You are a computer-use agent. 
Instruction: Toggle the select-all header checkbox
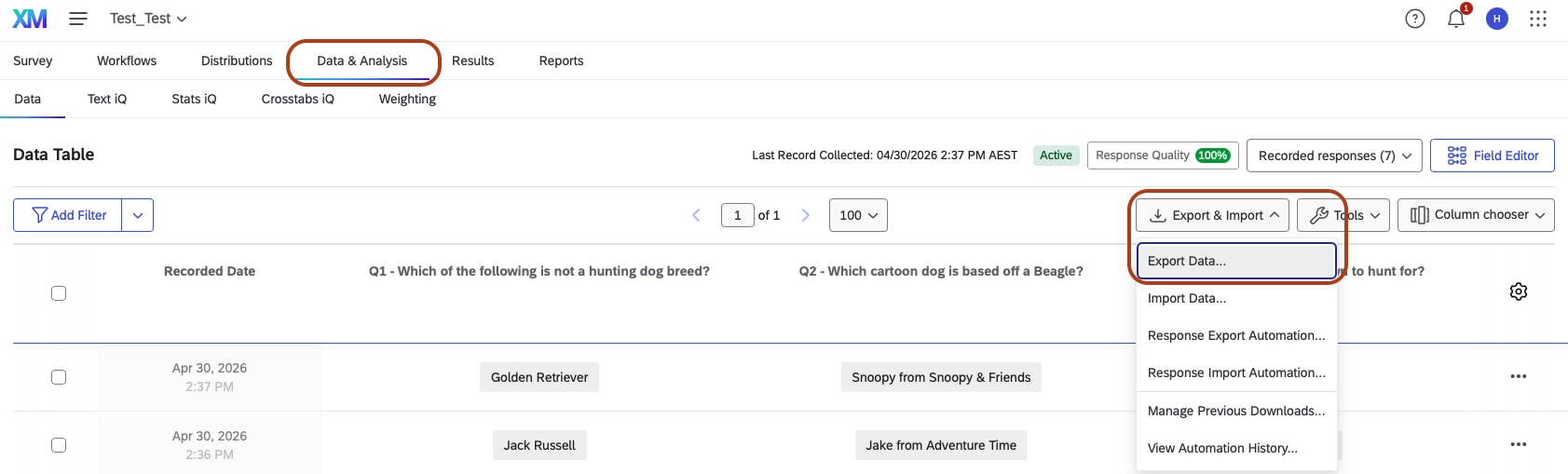tap(59, 293)
